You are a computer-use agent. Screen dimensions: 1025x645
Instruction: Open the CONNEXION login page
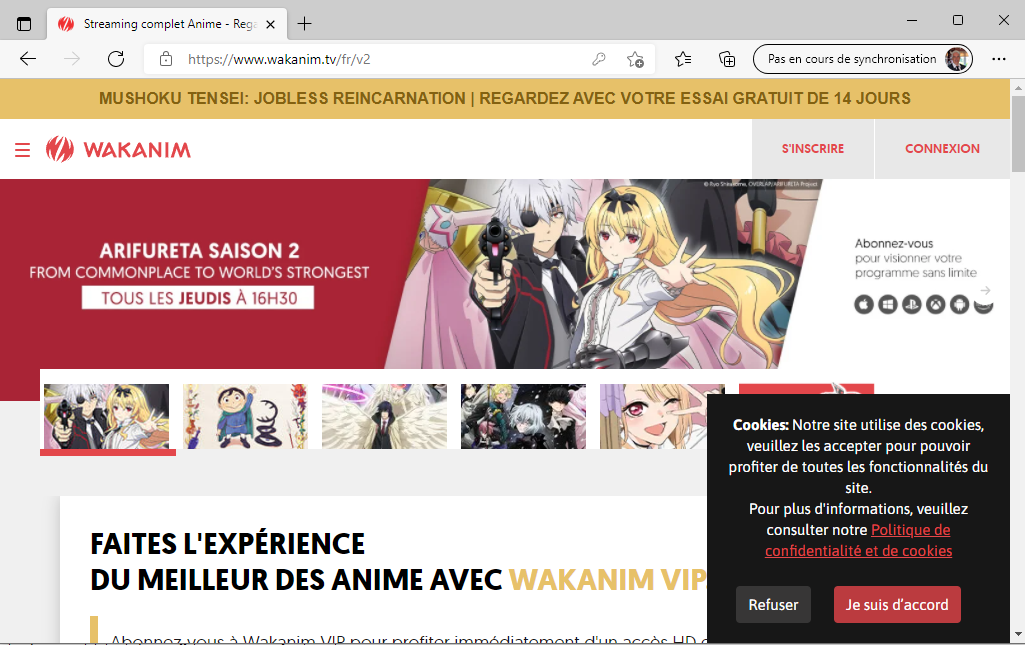[942, 149]
